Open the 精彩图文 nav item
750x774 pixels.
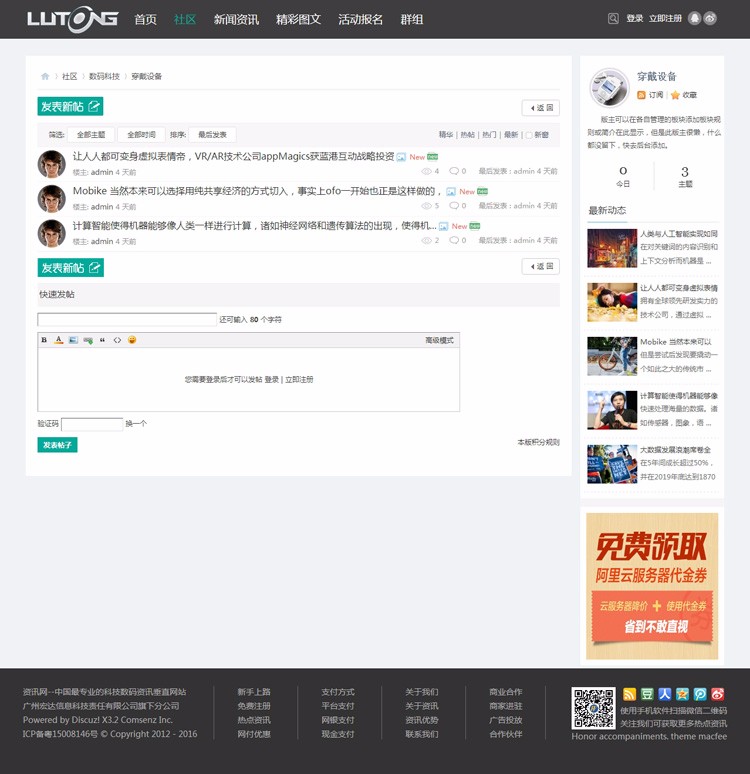click(298, 19)
